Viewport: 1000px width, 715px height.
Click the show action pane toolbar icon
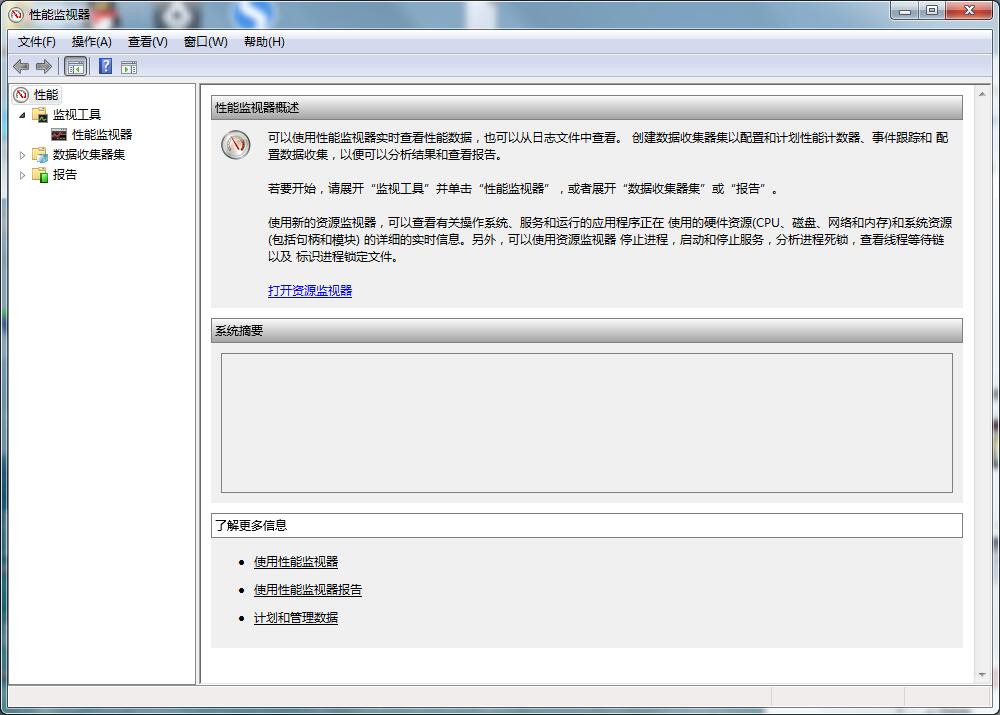129,66
